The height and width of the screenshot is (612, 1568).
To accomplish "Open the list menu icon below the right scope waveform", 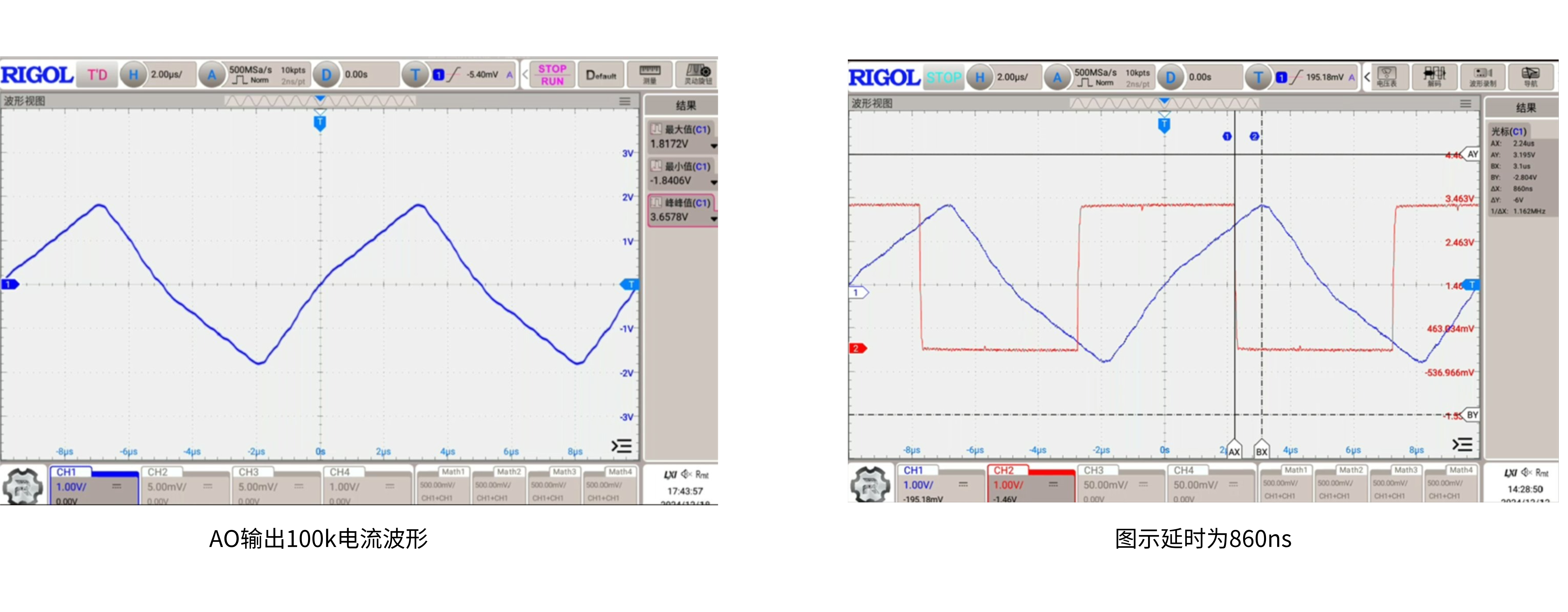I will click(1462, 445).
